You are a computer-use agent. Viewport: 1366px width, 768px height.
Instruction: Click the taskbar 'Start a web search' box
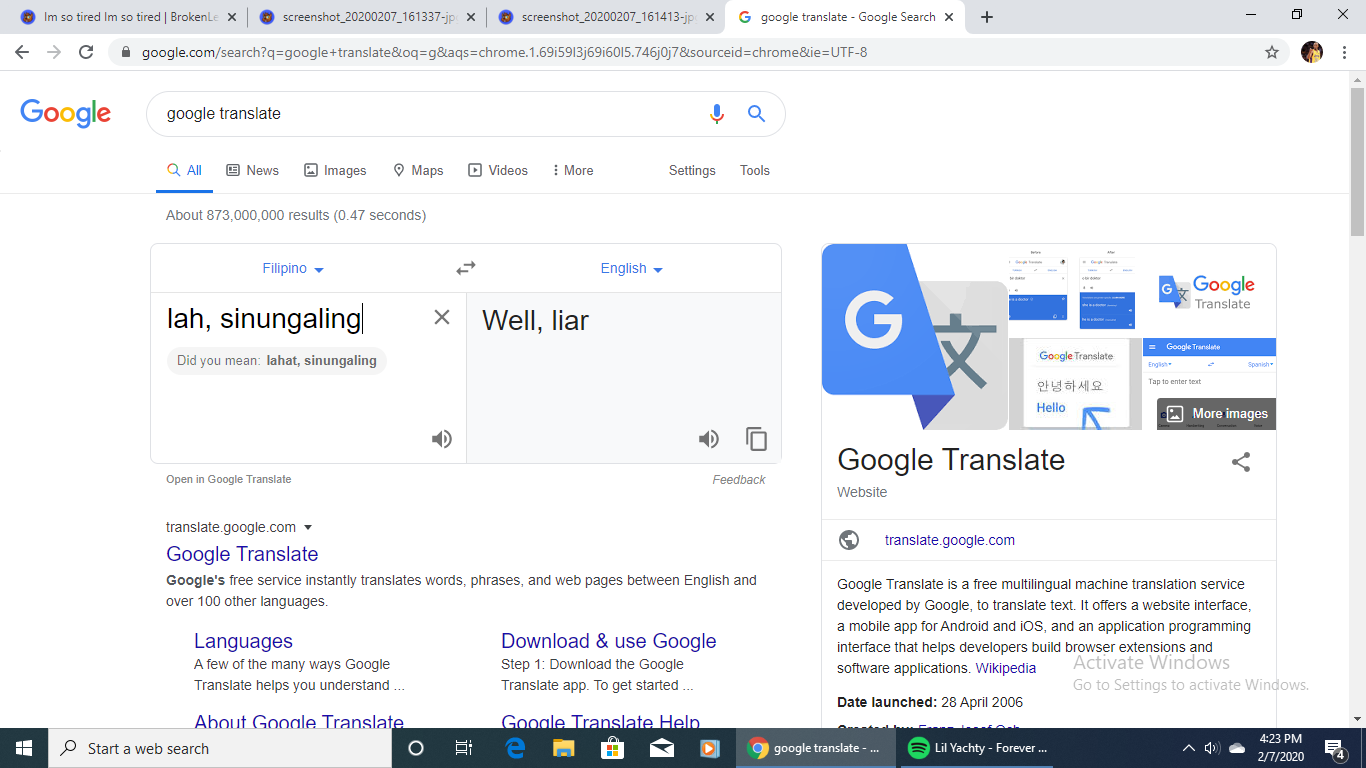pyautogui.click(x=218, y=748)
